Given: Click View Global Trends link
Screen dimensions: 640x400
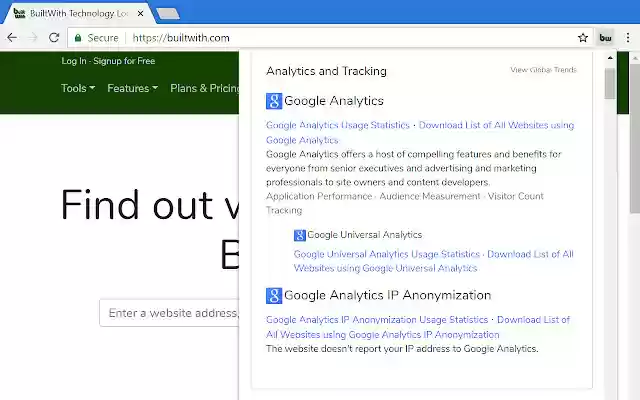Looking at the screenshot, I should [543, 70].
